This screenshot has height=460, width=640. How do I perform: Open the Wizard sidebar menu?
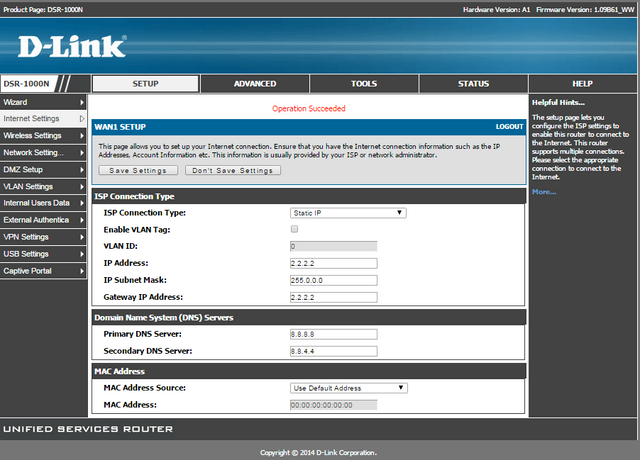(43, 102)
